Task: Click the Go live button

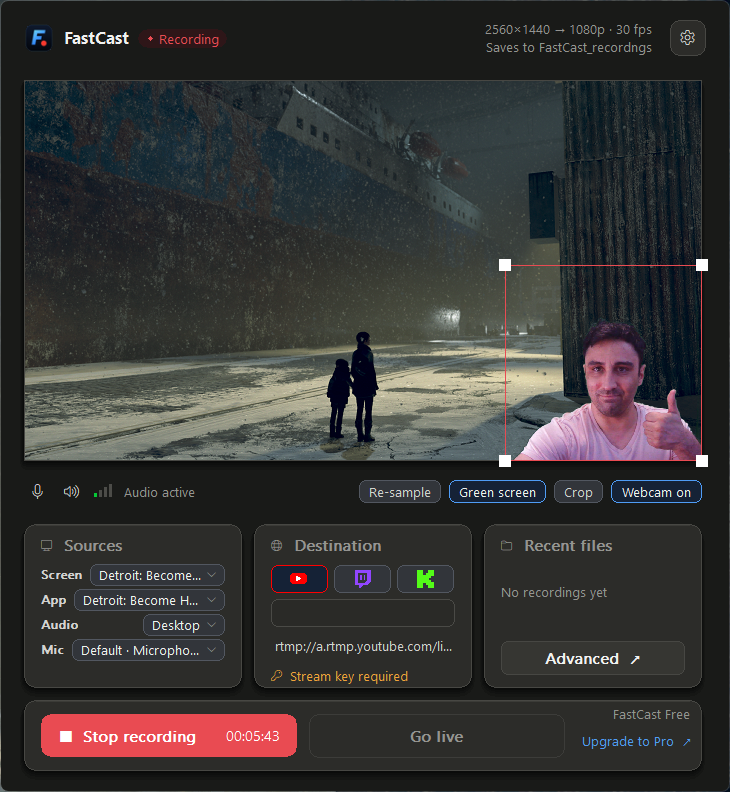Action: (436, 736)
